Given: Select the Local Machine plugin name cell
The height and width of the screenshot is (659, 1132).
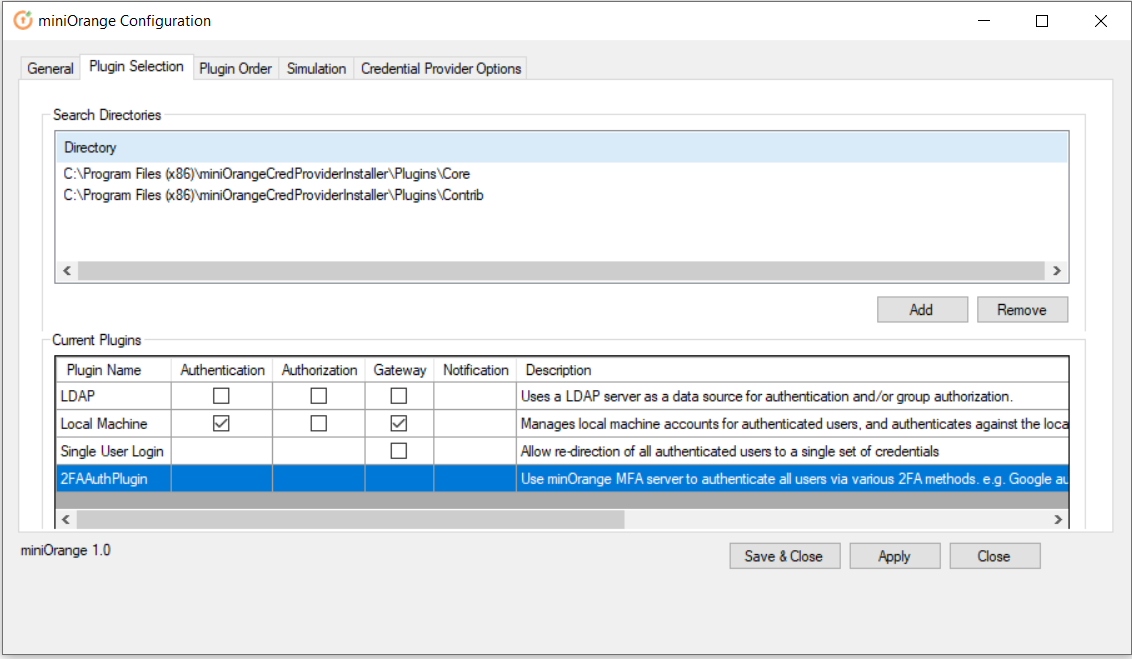Looking at the screenshot, I should point(113,424).
